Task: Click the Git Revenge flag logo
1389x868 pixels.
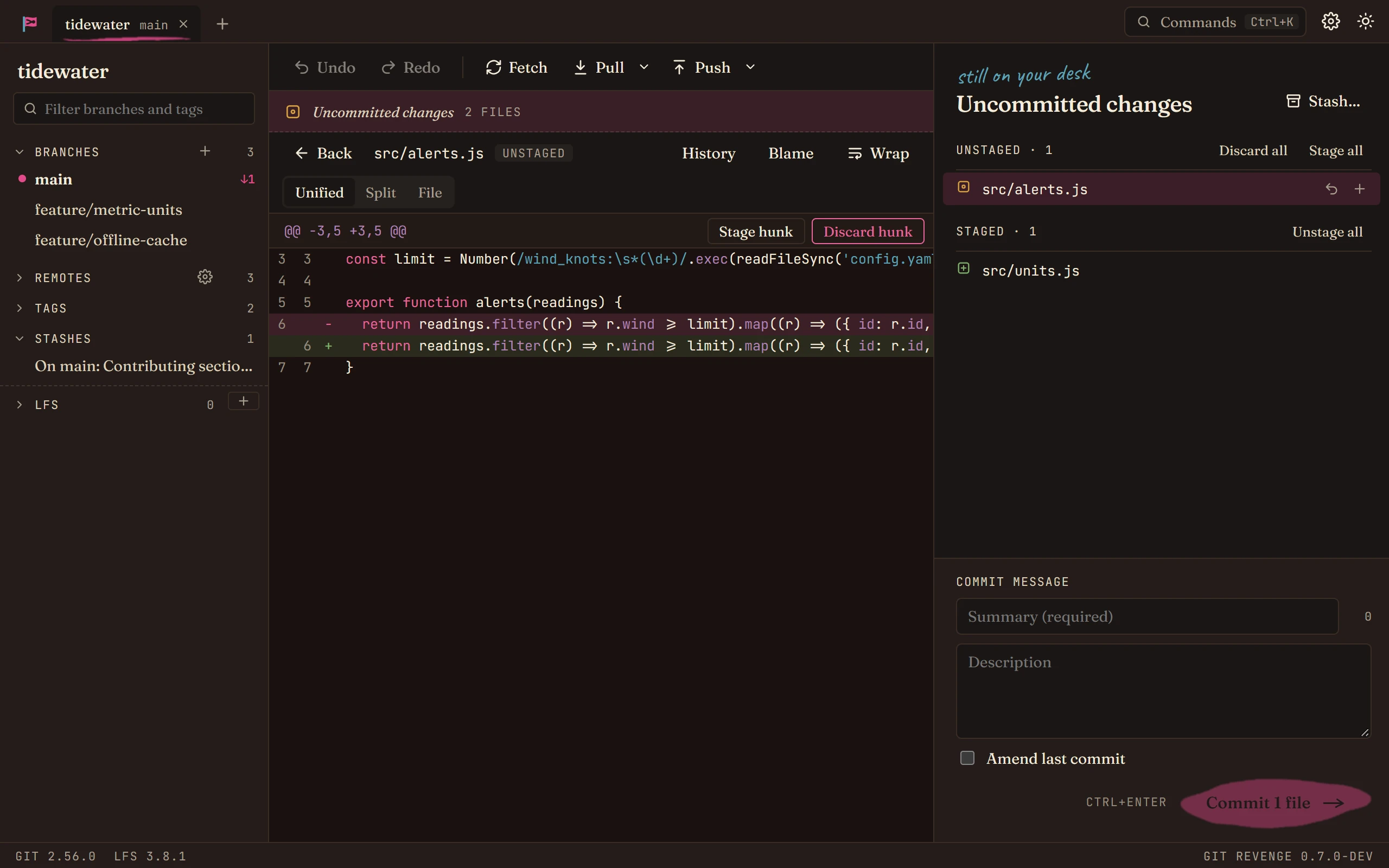Action: pos(30,23)
